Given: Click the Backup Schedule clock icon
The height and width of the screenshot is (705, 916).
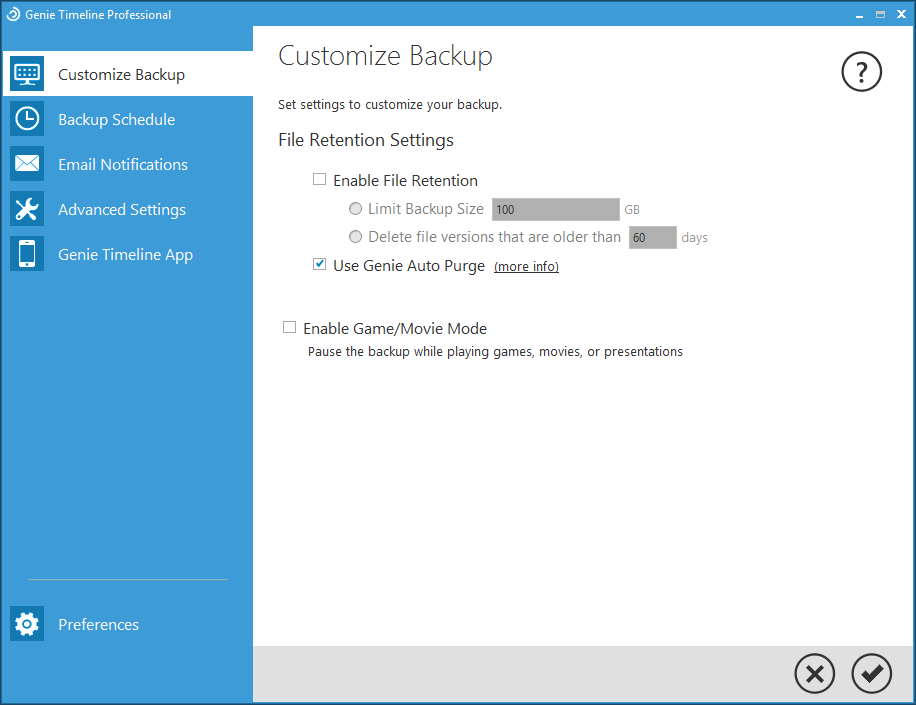Looking at the screenshot, I should point(27,119).
